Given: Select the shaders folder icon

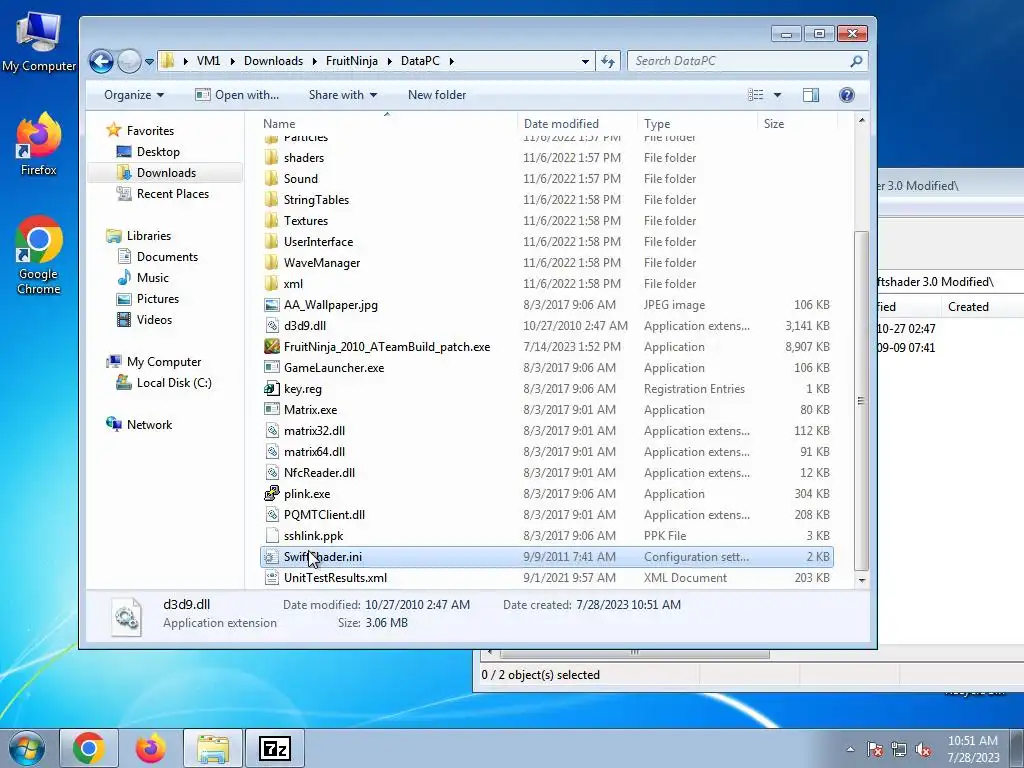Looking at the screenshot, I should click(272, 157).
